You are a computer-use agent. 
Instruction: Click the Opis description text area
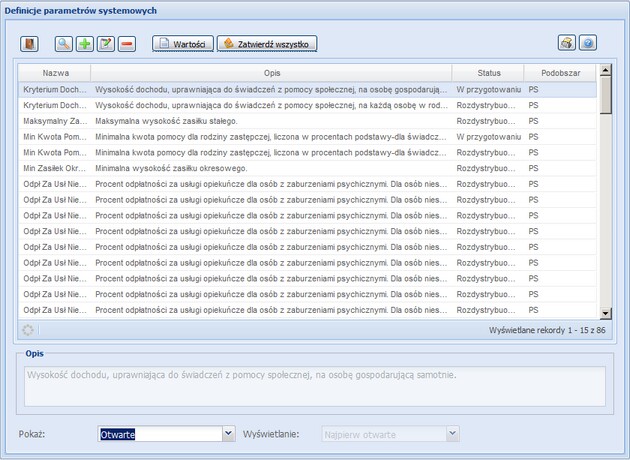click(x=315, y=386)
